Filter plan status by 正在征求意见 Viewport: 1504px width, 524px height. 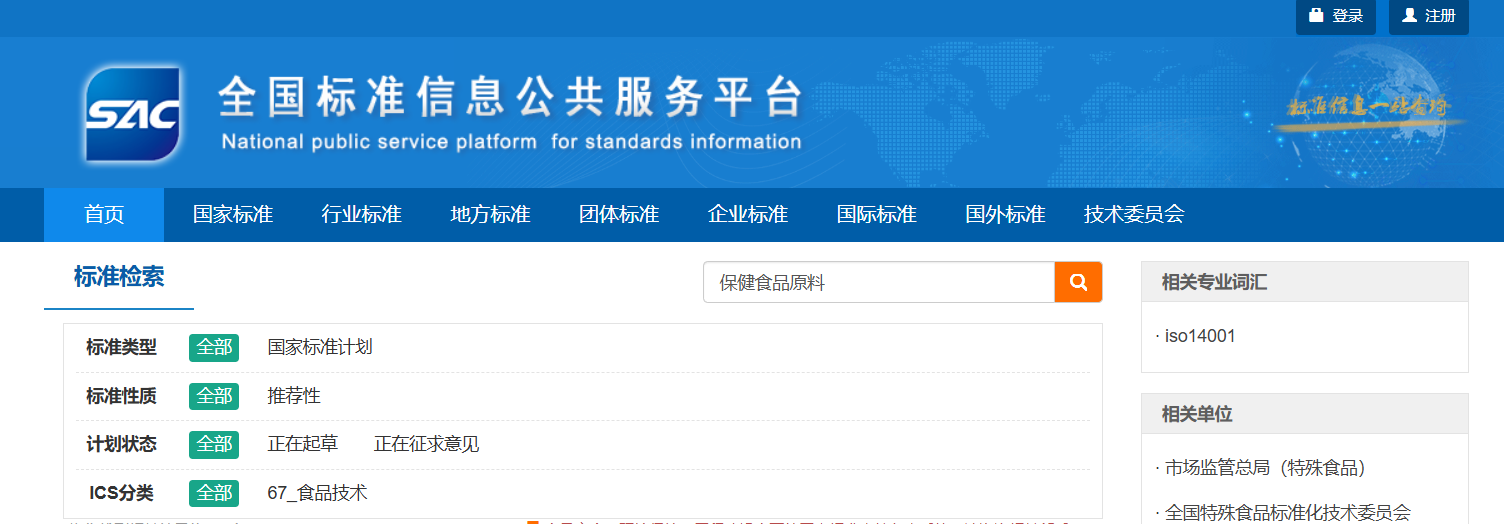pos(427,444)
